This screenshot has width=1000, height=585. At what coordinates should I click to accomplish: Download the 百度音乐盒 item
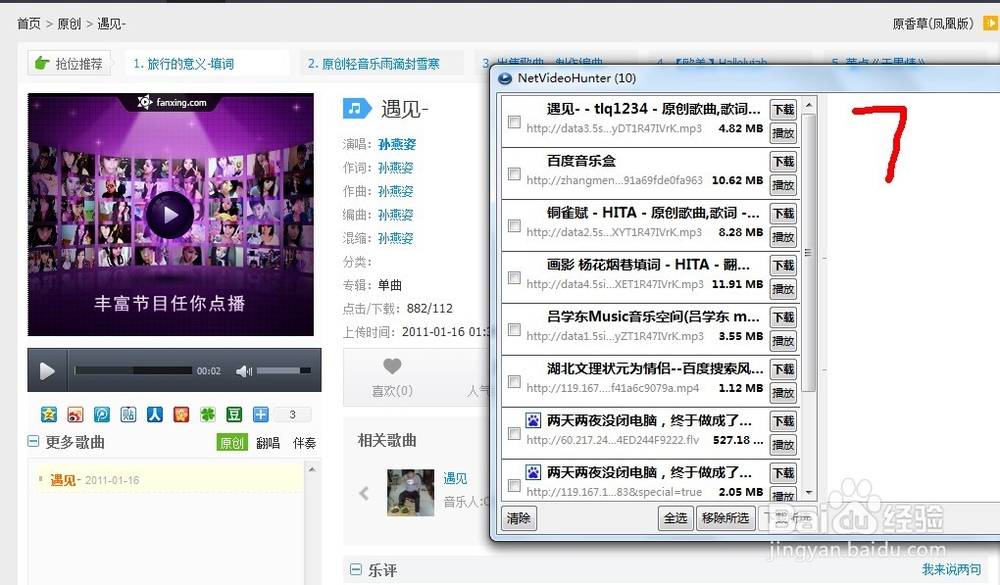783,161
